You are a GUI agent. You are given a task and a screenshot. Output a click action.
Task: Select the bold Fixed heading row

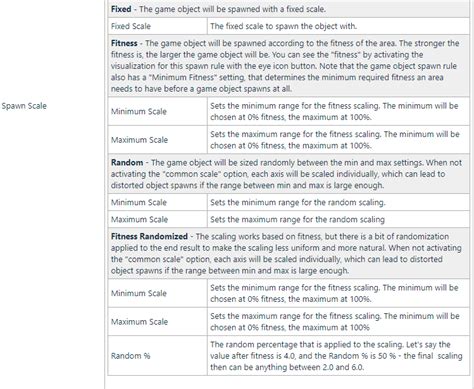click(x=288, y=9)
